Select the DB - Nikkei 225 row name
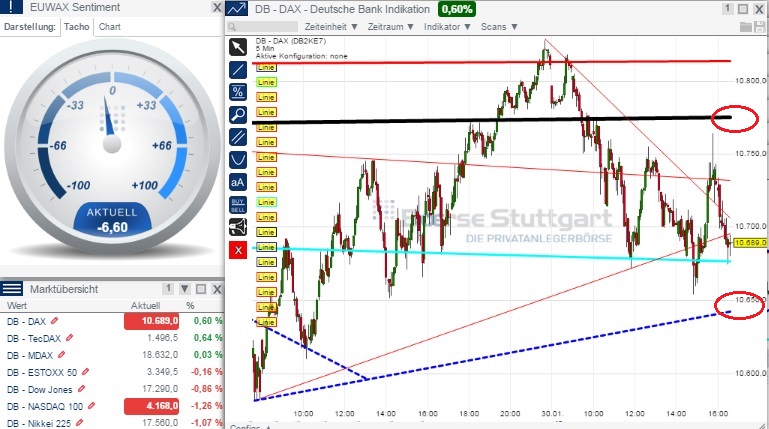Image resolution: width=769 pixels, height=429 pixels. (x=39, y=423)
